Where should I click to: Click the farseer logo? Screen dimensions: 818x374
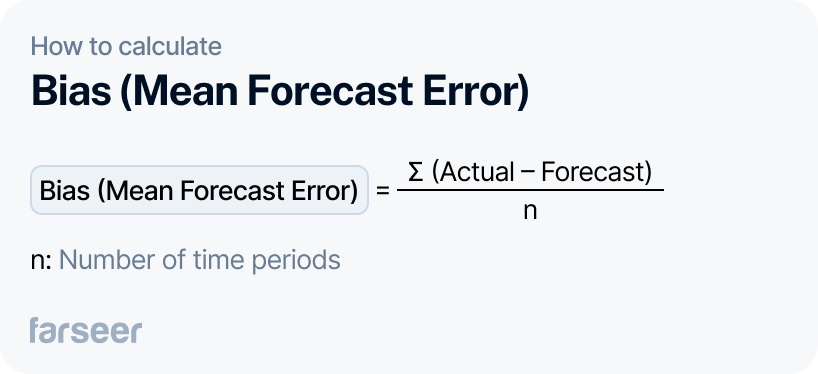tap(86, 330)
